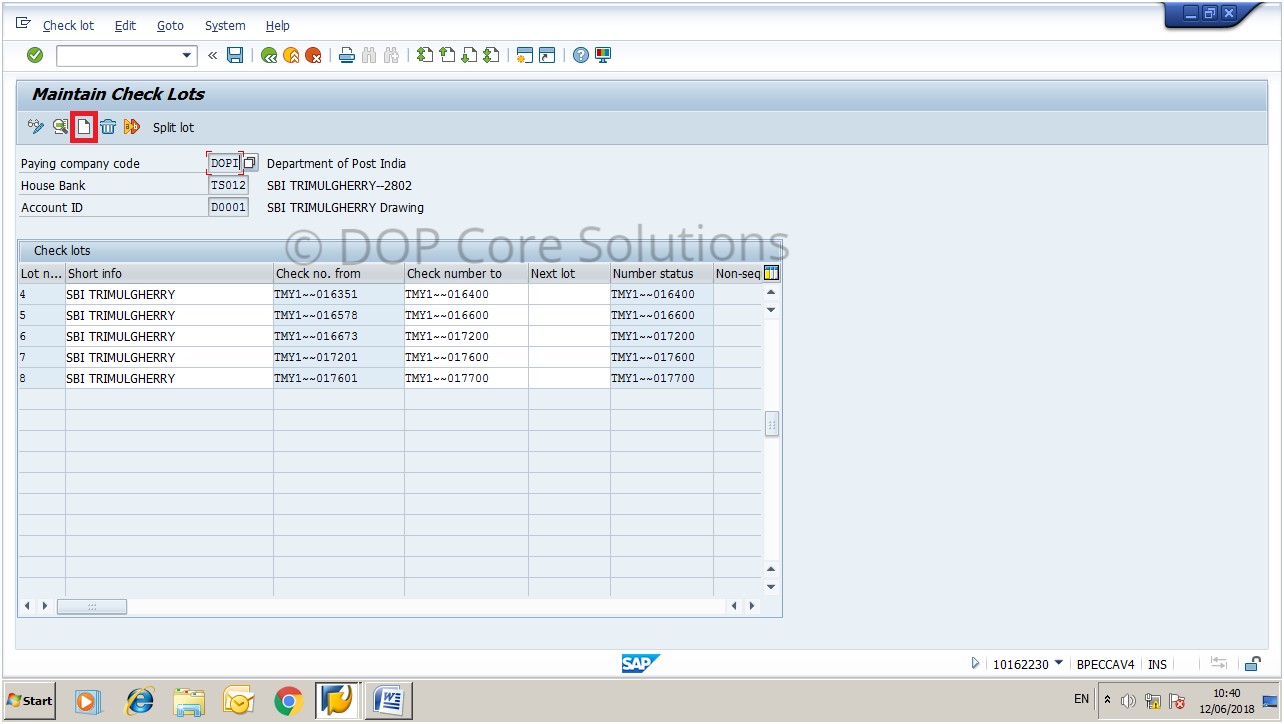Screen dimensions: 1284x724
Task: Open the Edit menu
Action: (125, 26)
